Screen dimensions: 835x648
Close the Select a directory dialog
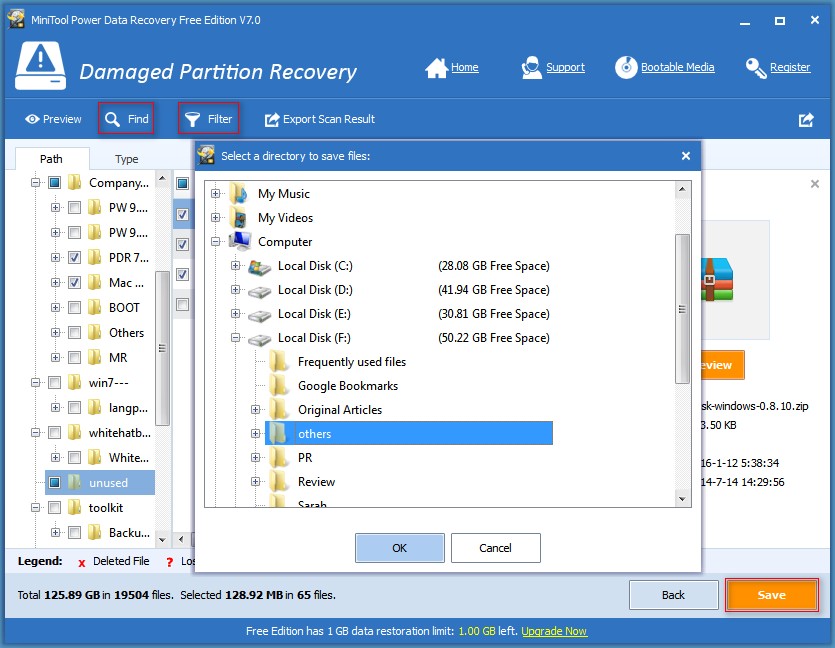click(x=686, y=156)
